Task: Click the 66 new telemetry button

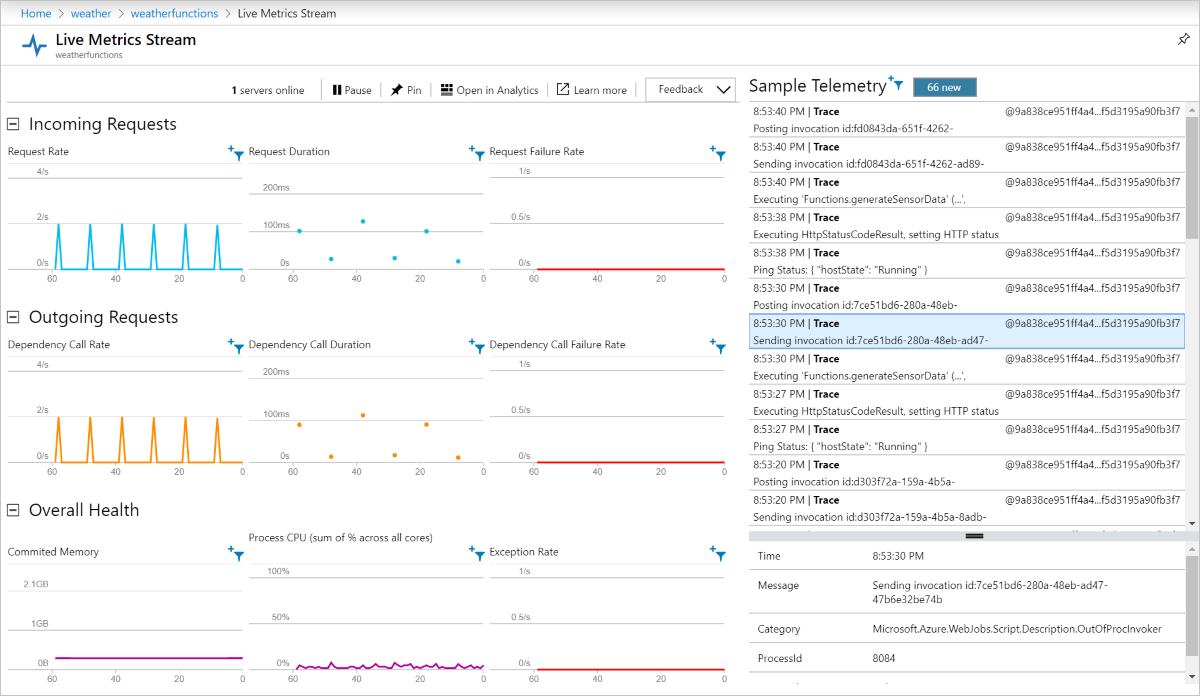Action: click(x=944, y=87)
